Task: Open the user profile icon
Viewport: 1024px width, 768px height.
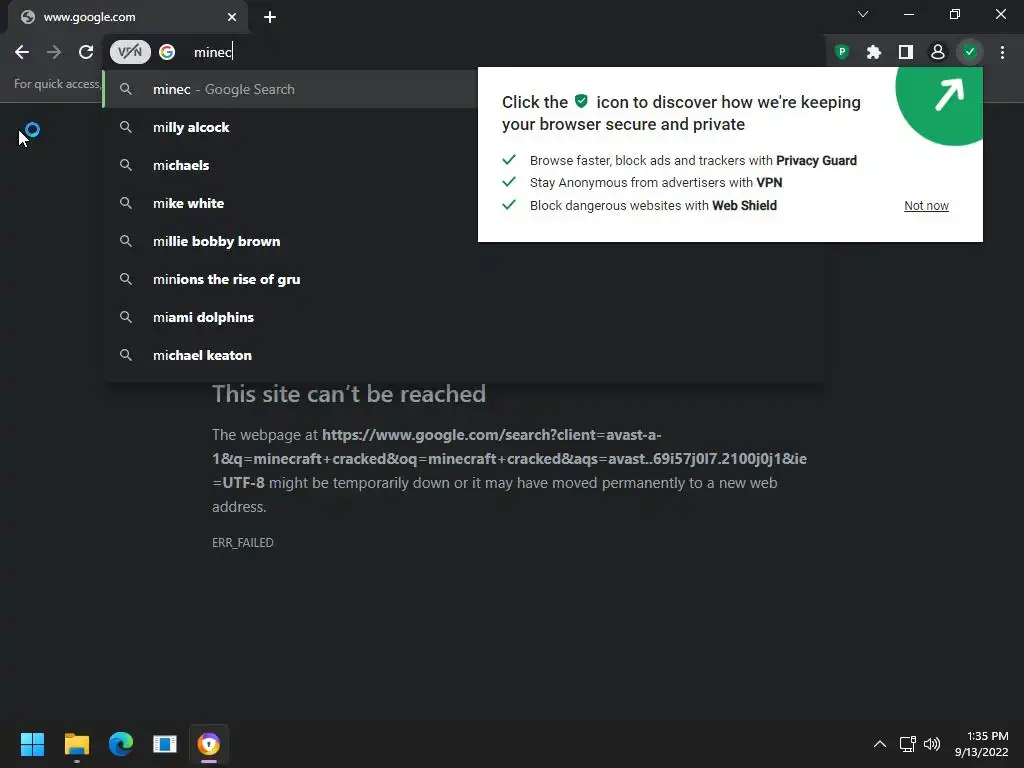Action: (938, 52)
